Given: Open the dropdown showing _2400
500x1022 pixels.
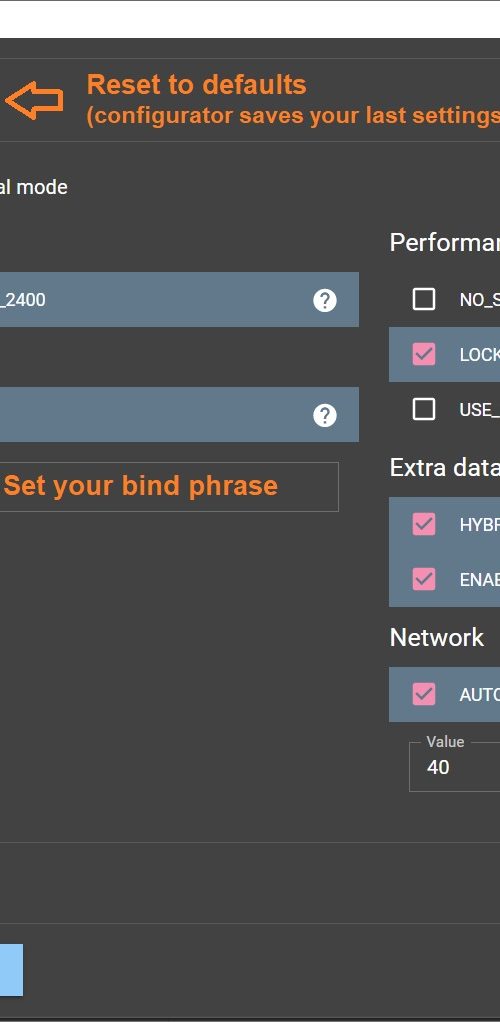Looking at the screenshot, I should (x=179, y=300).
